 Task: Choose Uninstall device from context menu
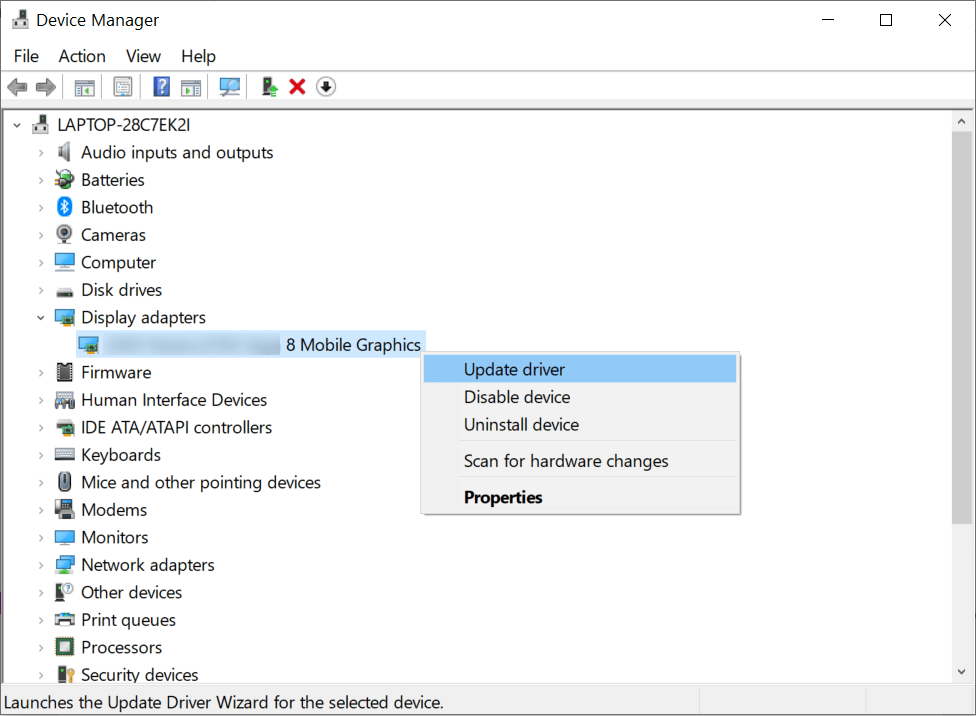point(580,424)
